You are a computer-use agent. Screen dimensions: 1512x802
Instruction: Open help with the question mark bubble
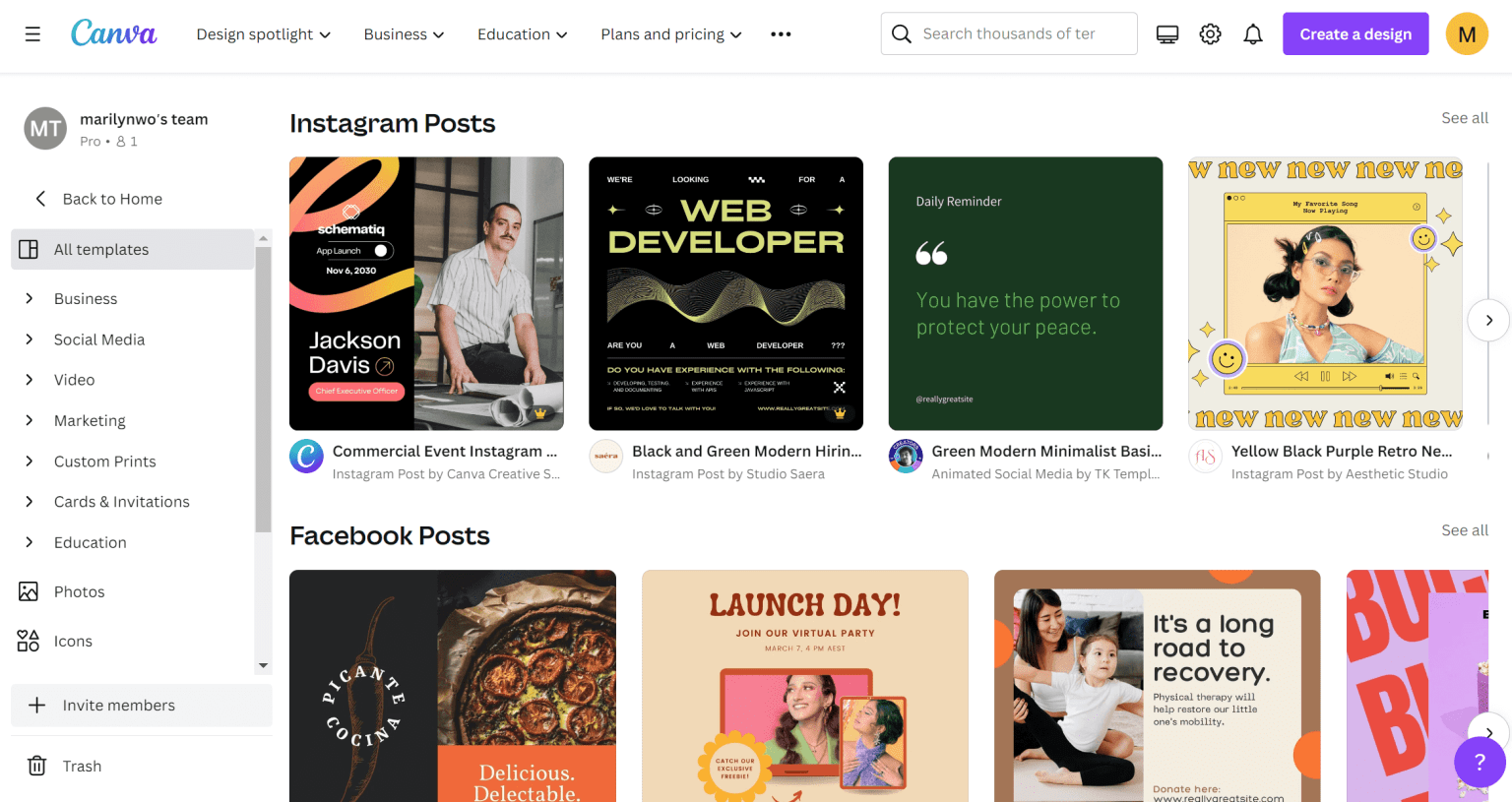tap(1480, 763)
